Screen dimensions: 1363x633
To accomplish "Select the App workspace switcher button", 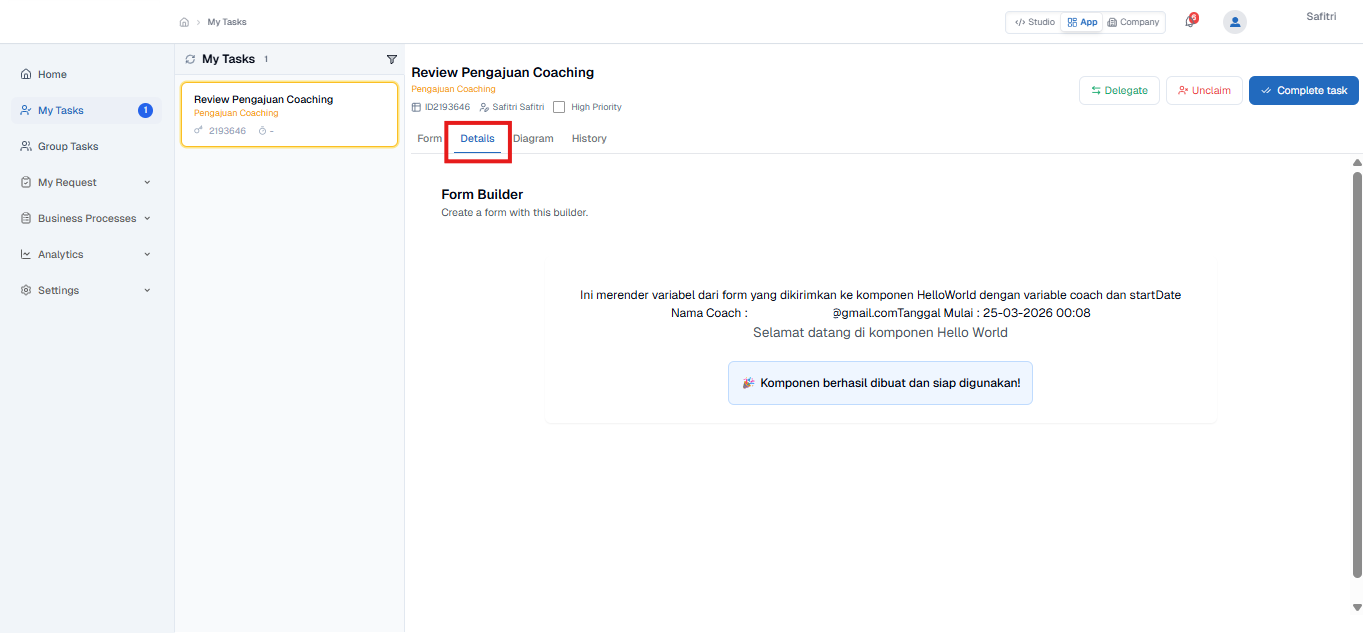I will [1081, 21].
